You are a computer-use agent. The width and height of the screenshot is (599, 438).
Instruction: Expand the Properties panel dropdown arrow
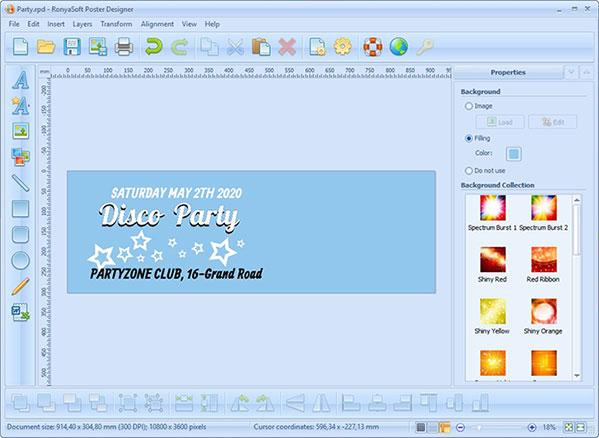click(x=571, y=72)
